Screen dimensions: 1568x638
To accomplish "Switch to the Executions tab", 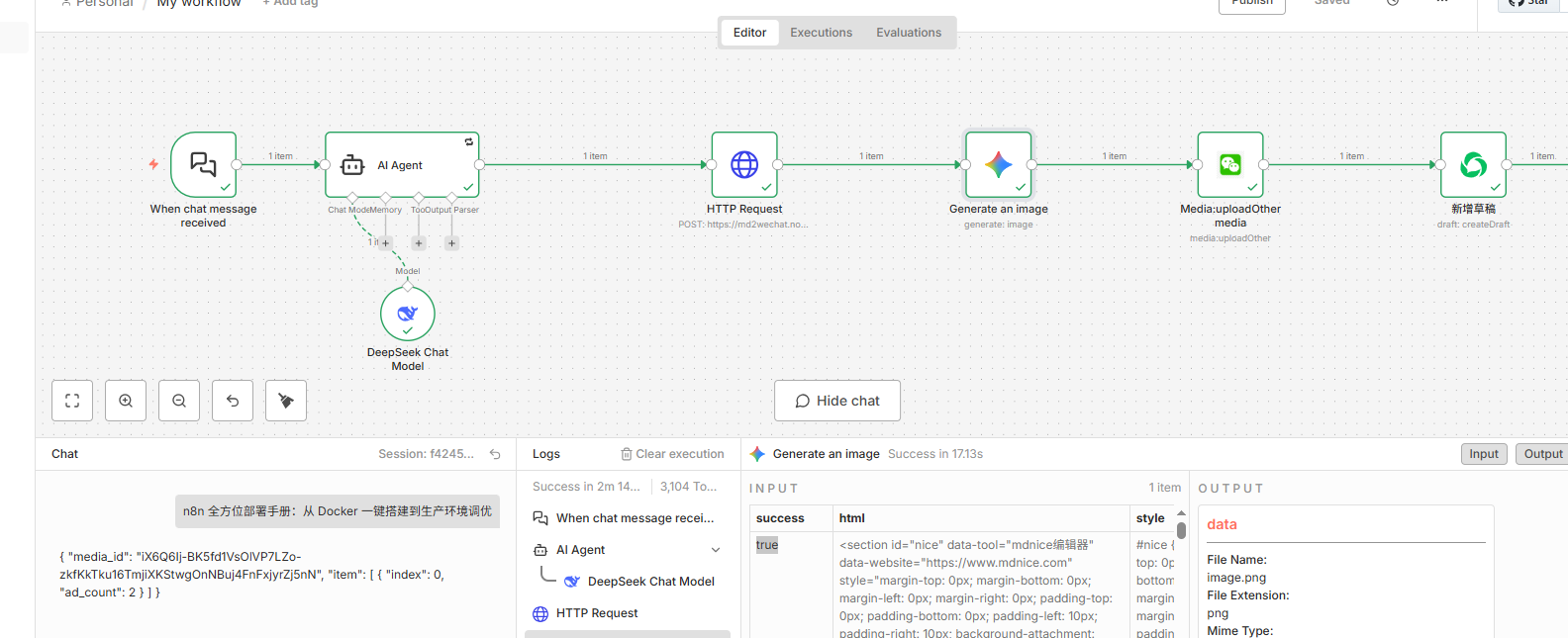I will click(821, 33).
